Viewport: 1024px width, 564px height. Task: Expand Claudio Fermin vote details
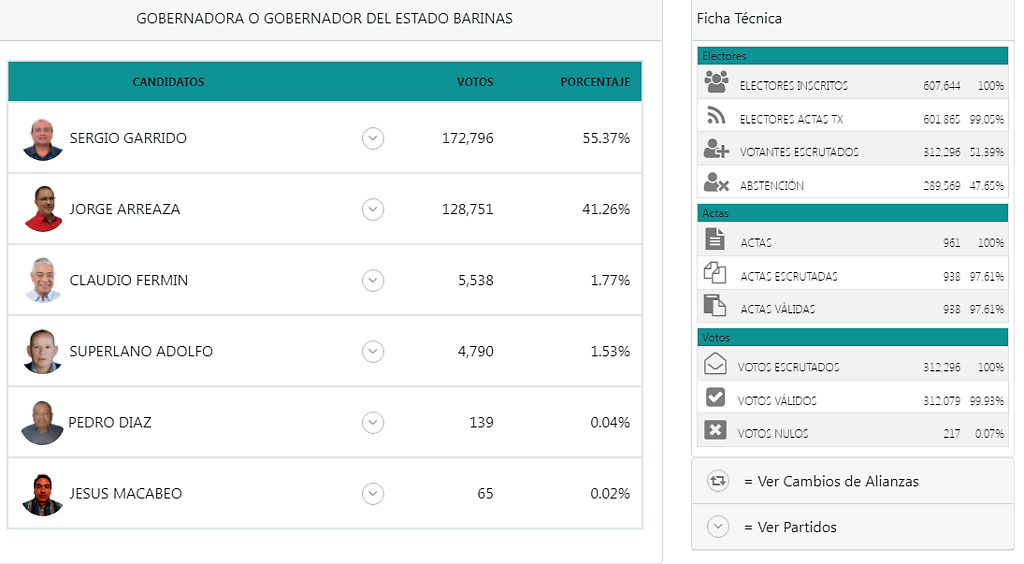coord(373,280)
